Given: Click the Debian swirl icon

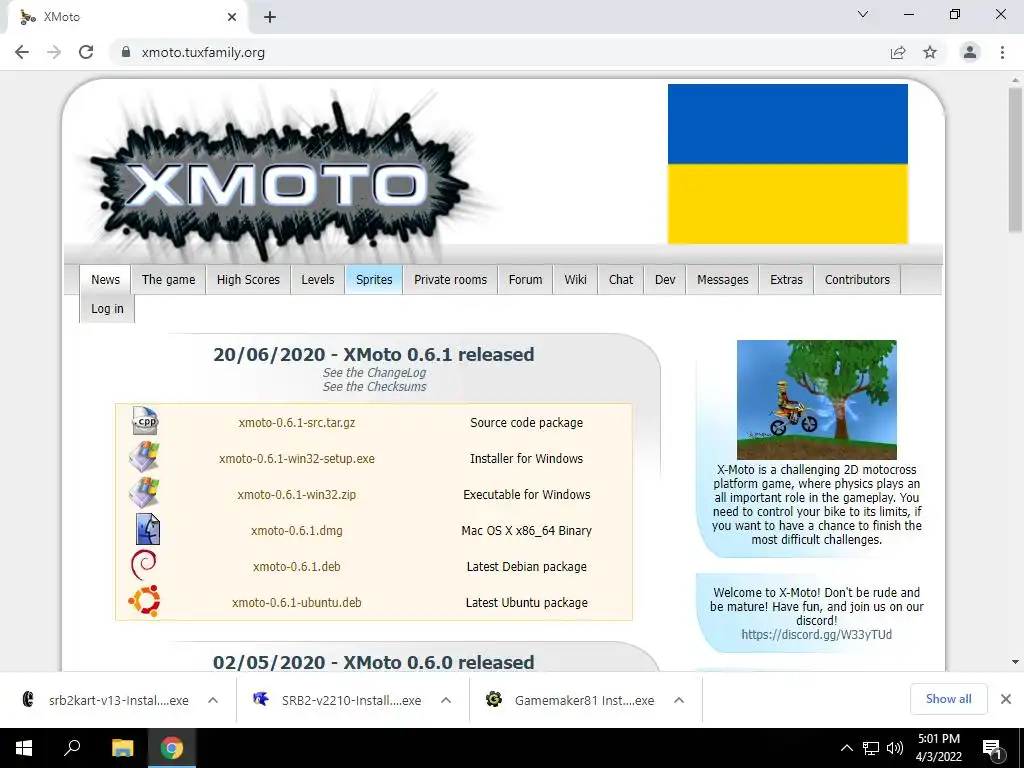Looking at the screenshot, I should click(x=144, y=565).
